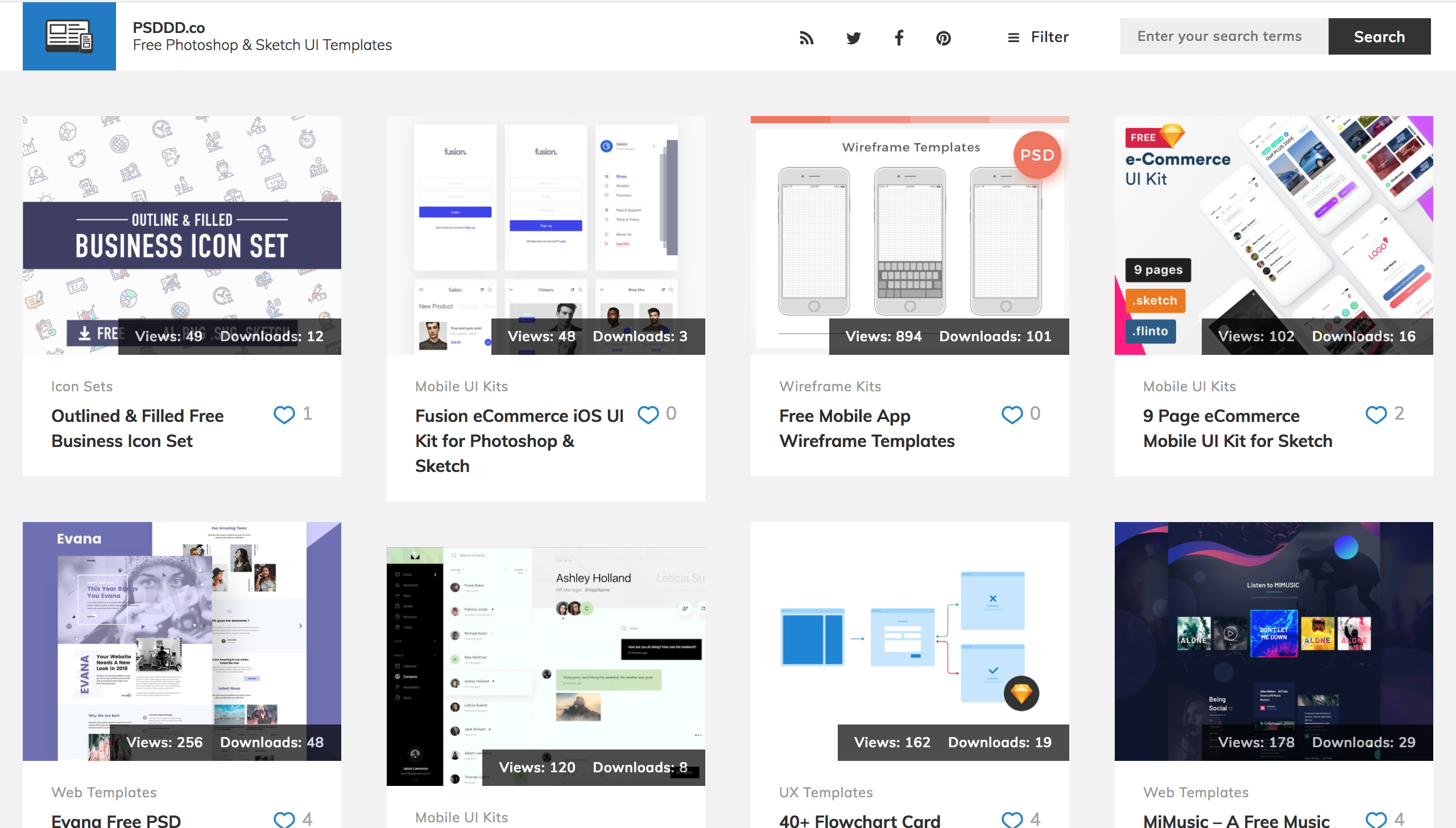Open the Twitter icon in header
This screenshot has width=1456, height=828.
tap(853, 38)
